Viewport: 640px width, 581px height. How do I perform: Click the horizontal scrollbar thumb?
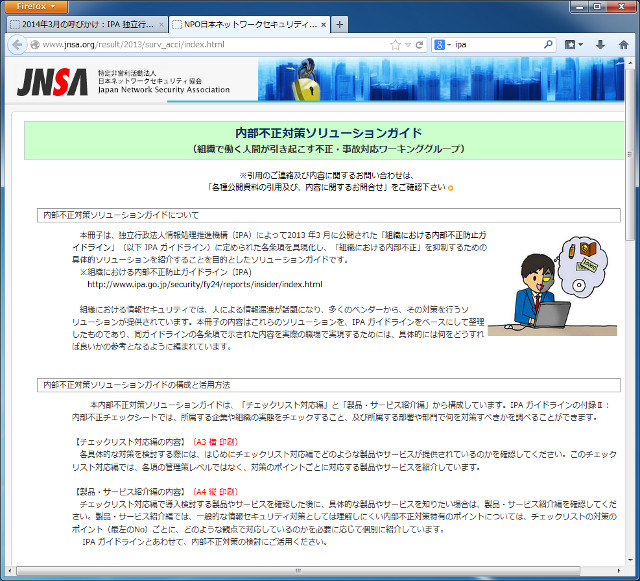298,571
